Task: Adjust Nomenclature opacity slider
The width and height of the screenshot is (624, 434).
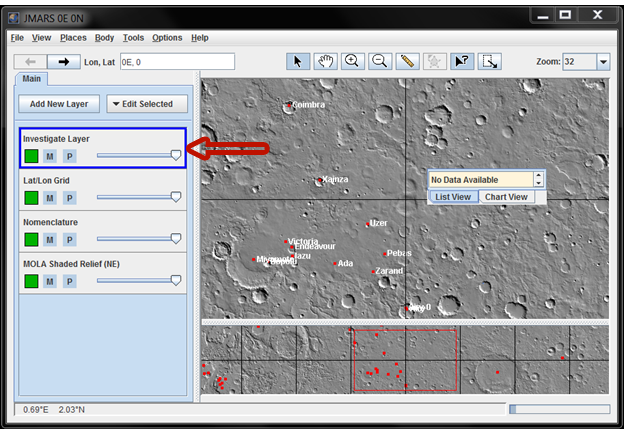Action: [139, 239]
